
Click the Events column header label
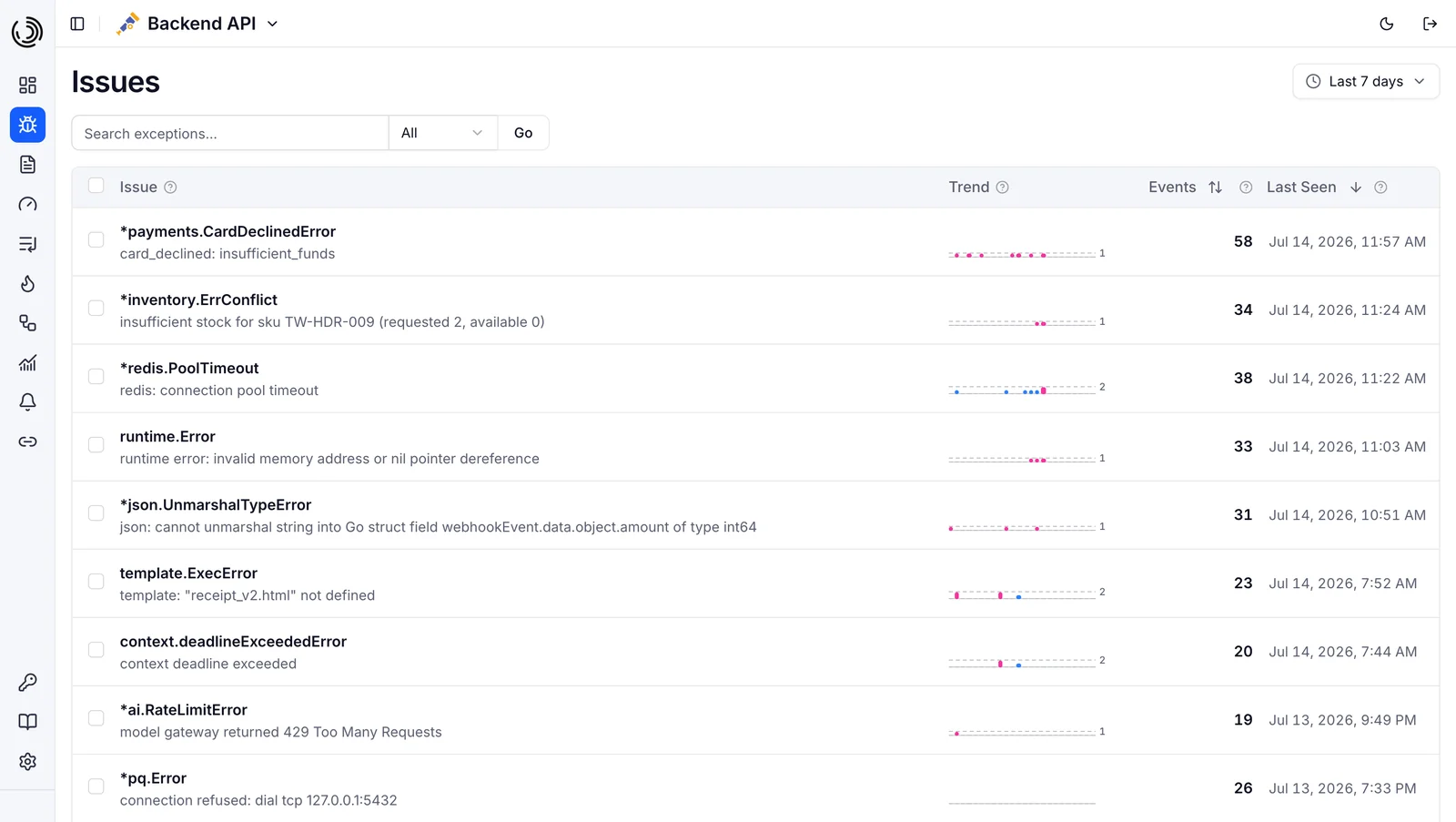tap(1172, 187)
